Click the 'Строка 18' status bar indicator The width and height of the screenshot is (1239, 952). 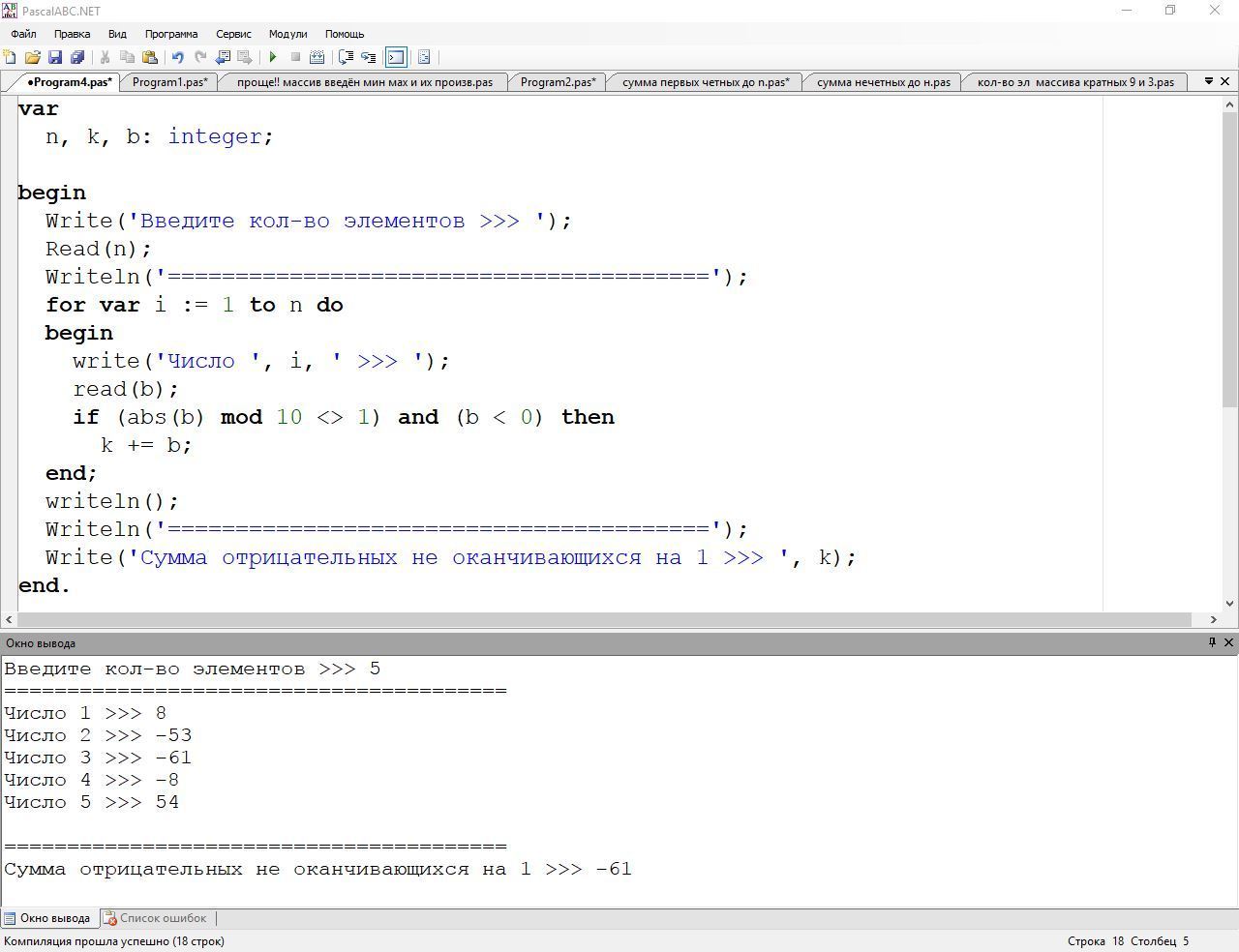(x=1096, y=940)
